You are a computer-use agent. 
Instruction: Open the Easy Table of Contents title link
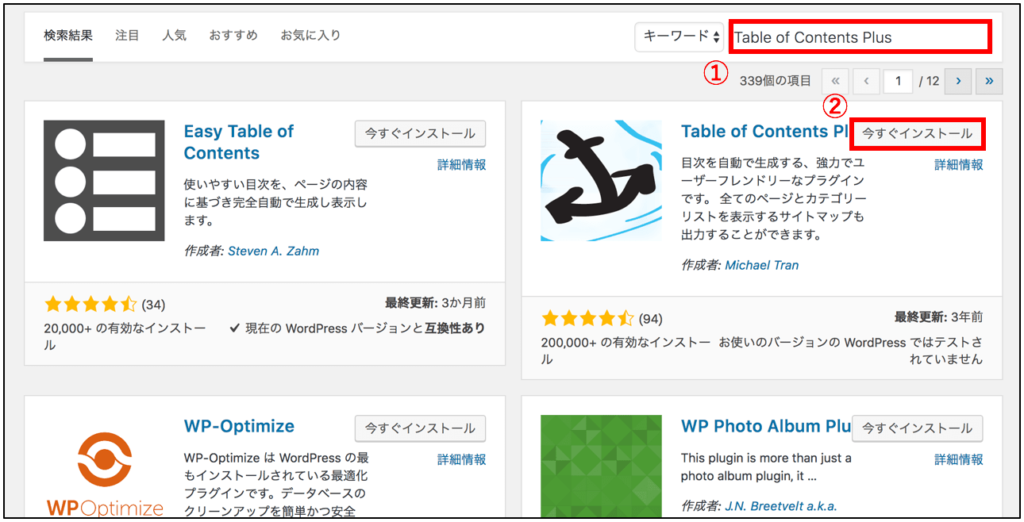click(x=239, y=142)
